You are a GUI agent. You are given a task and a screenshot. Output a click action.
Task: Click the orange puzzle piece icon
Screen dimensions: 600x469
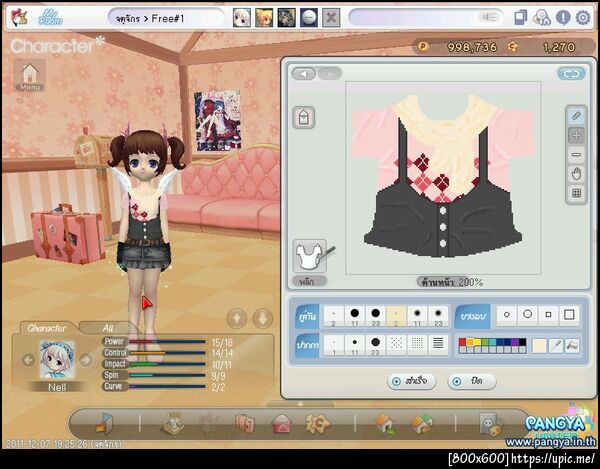click(318, 424)
